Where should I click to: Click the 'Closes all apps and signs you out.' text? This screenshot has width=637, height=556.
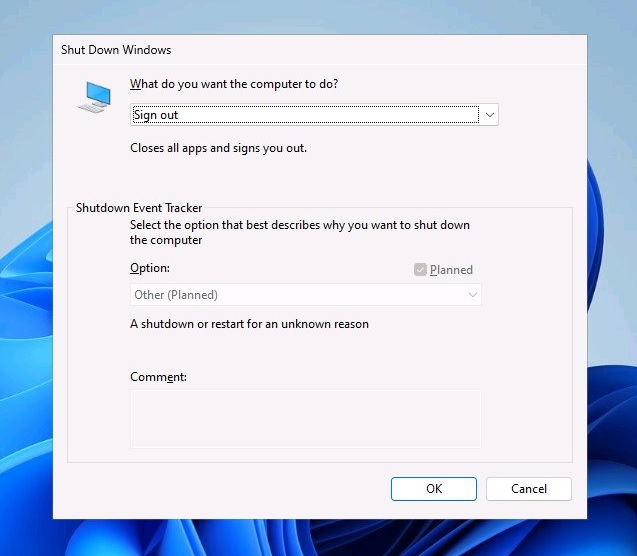coord(219,148)
